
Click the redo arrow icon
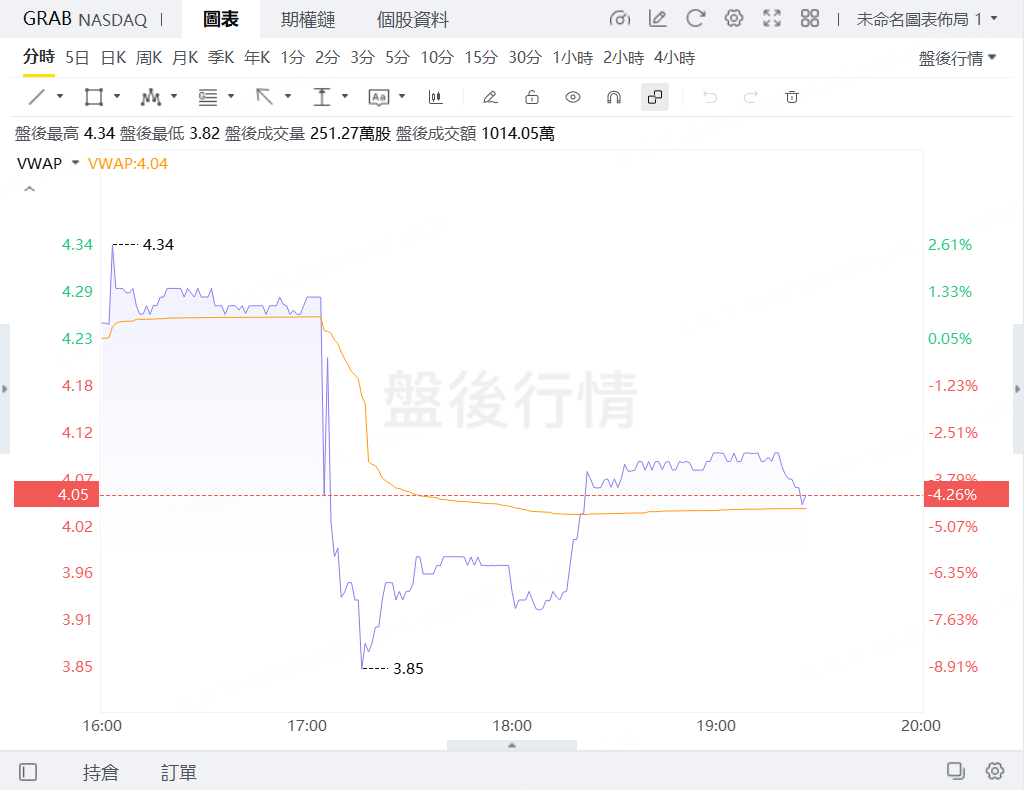[x=751, y=97]
